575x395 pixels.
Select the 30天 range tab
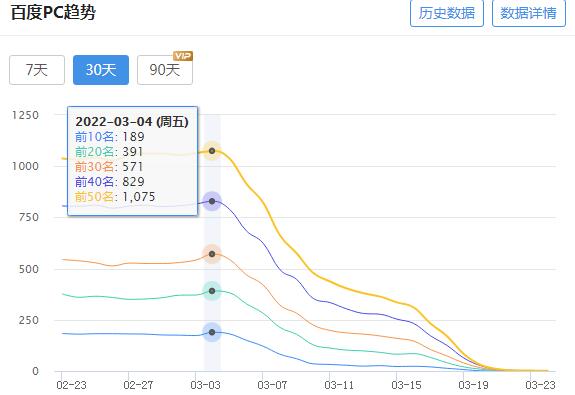tap(101, 70)
